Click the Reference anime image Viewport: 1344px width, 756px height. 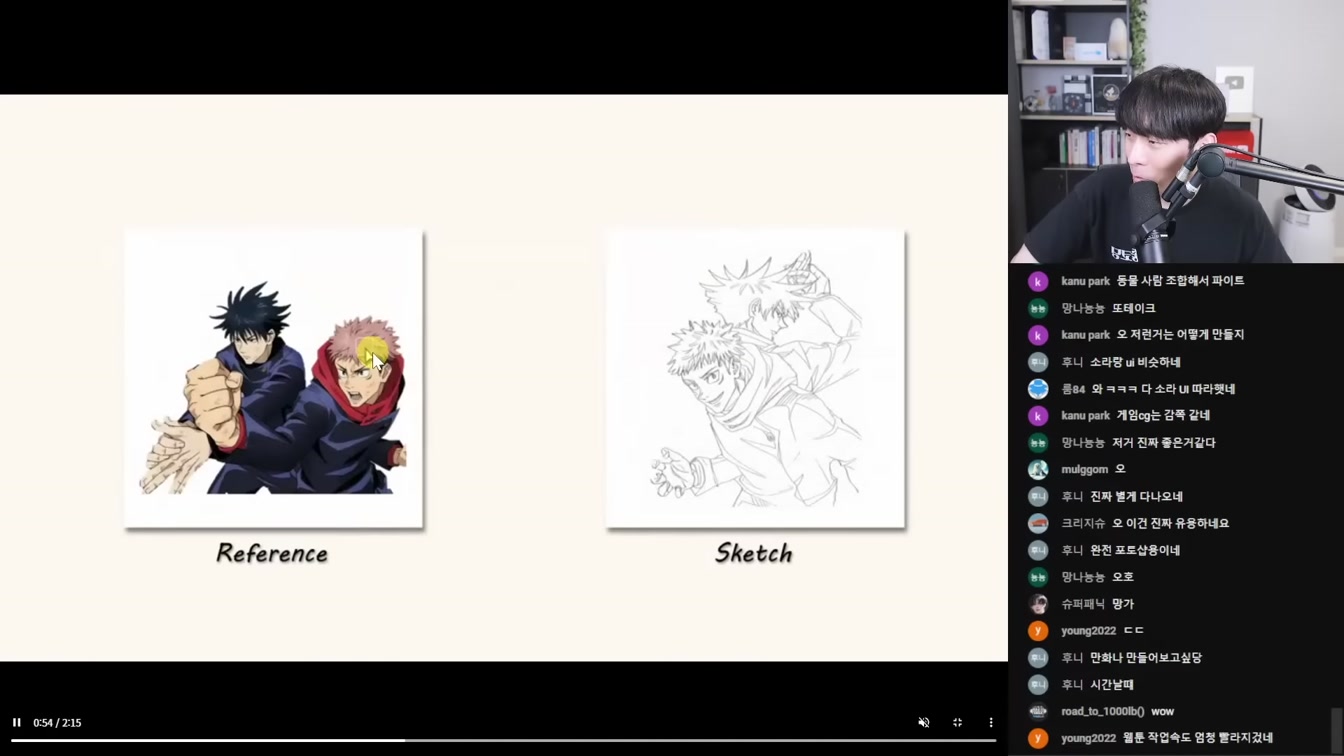tap(274, 378)
